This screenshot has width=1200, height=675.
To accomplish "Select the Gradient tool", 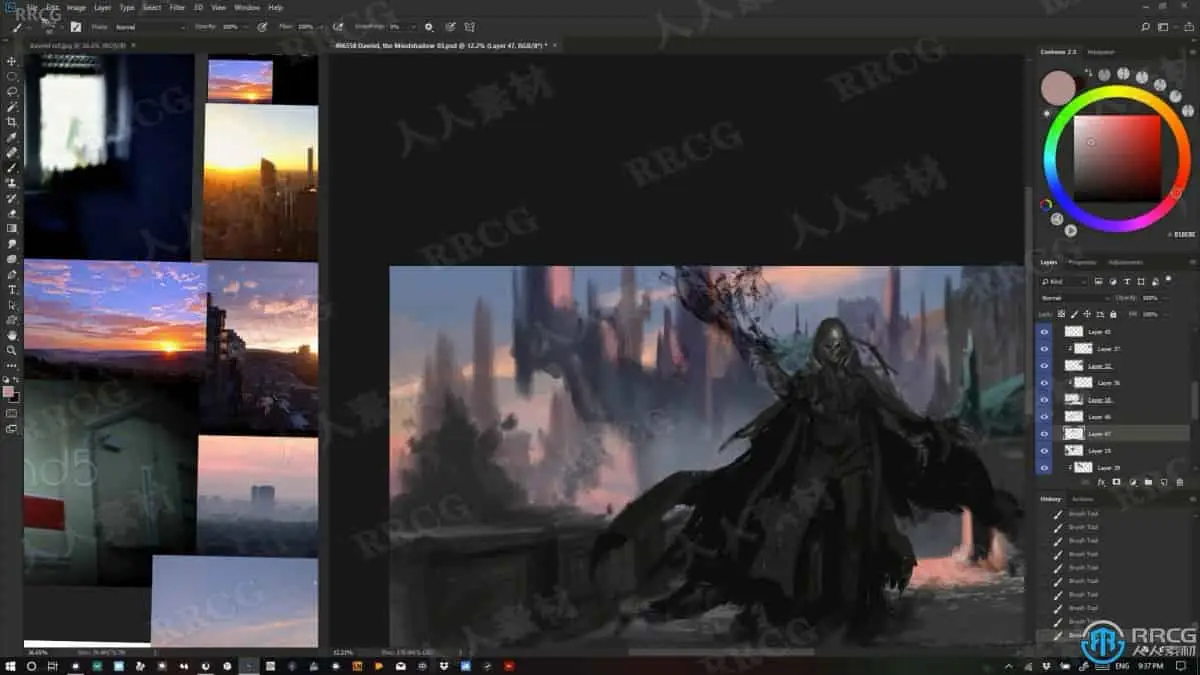I will [x=12, y=228].
